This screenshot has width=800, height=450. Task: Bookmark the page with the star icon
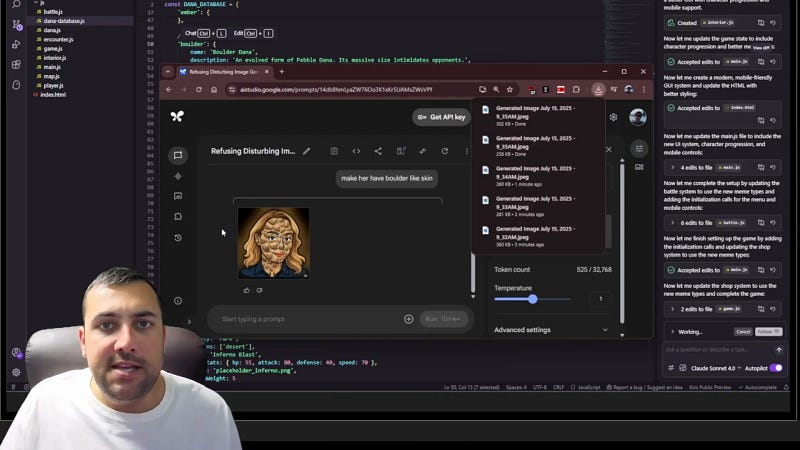pos(510,89)
